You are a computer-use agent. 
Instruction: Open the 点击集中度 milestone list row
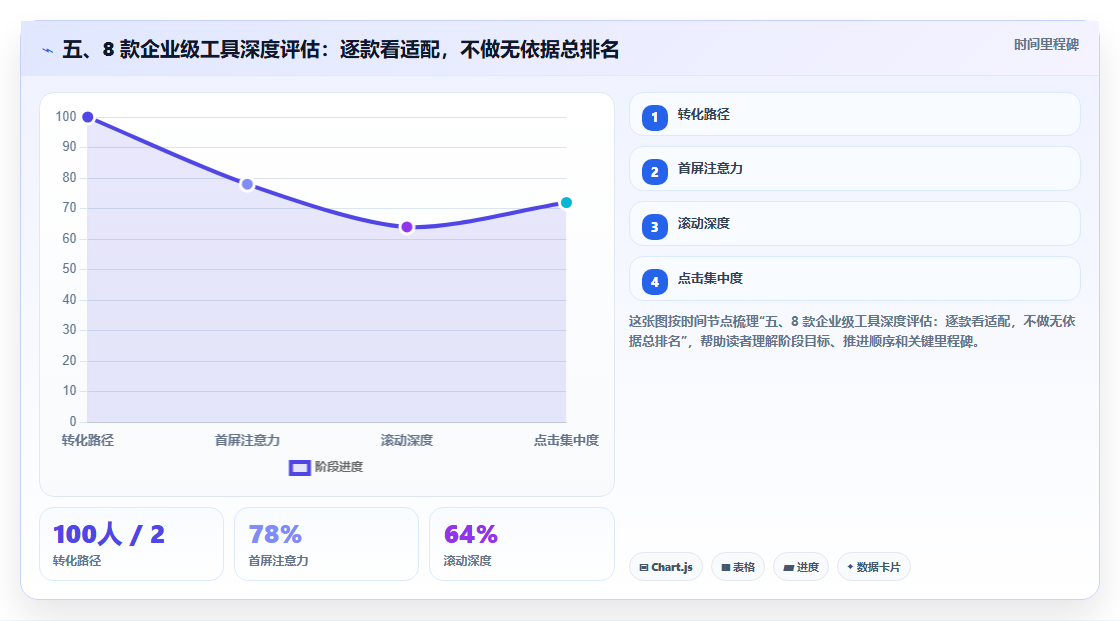854,279
